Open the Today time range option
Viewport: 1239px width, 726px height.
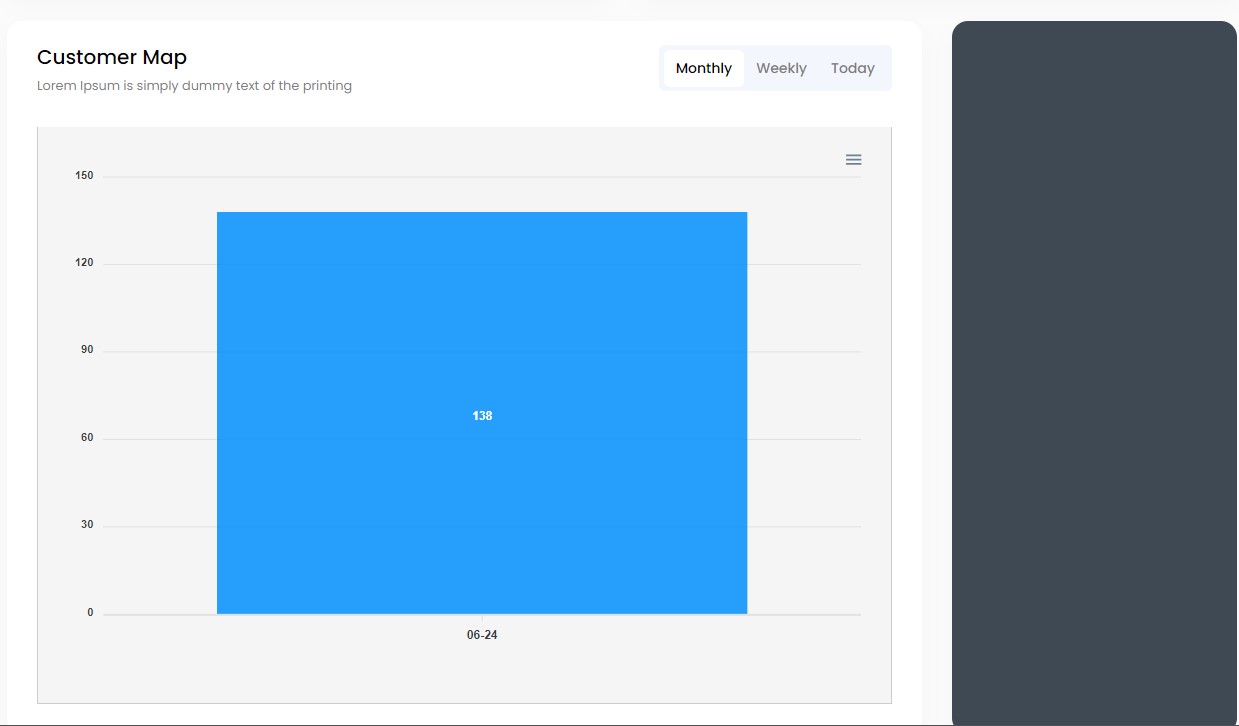tap(852, 68)
